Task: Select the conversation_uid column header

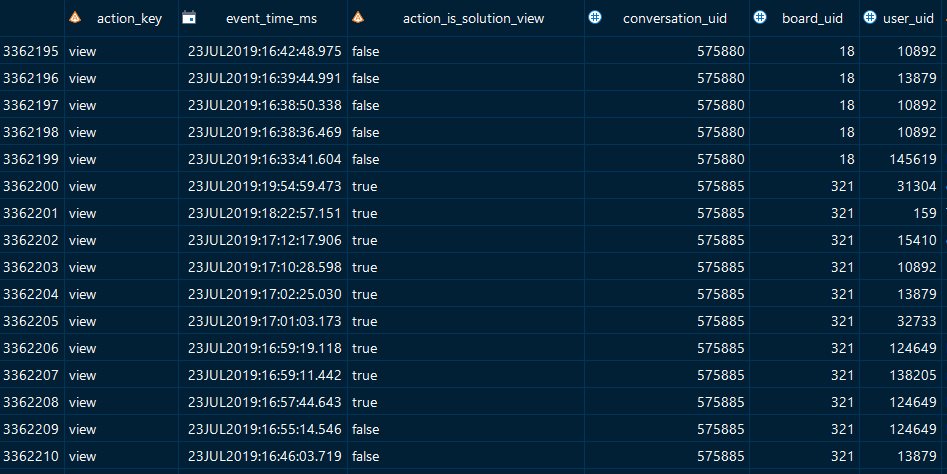Action: point(674,18)
